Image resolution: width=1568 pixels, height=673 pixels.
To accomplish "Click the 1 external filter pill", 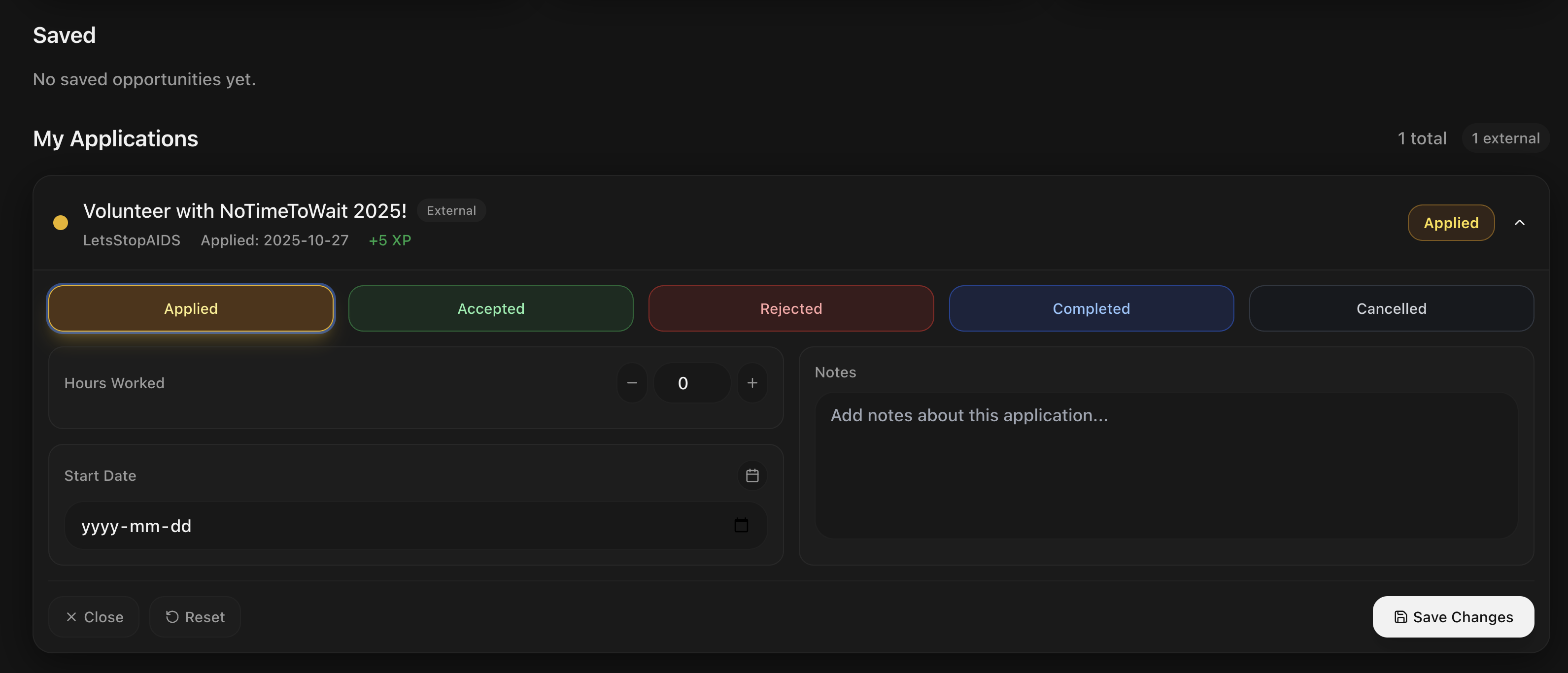I will 1505,138.
